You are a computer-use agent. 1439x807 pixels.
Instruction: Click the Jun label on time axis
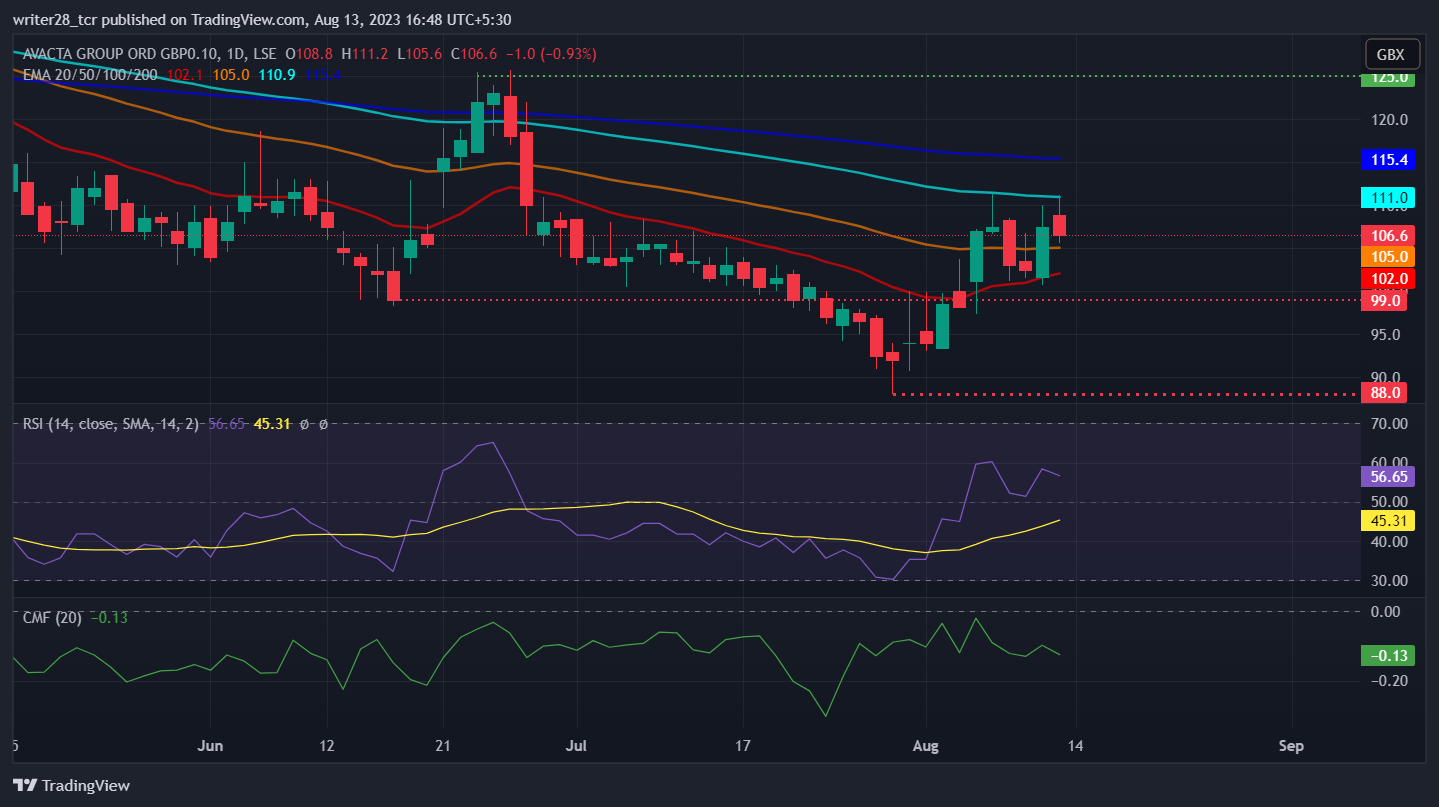click(x=210, y=746)
